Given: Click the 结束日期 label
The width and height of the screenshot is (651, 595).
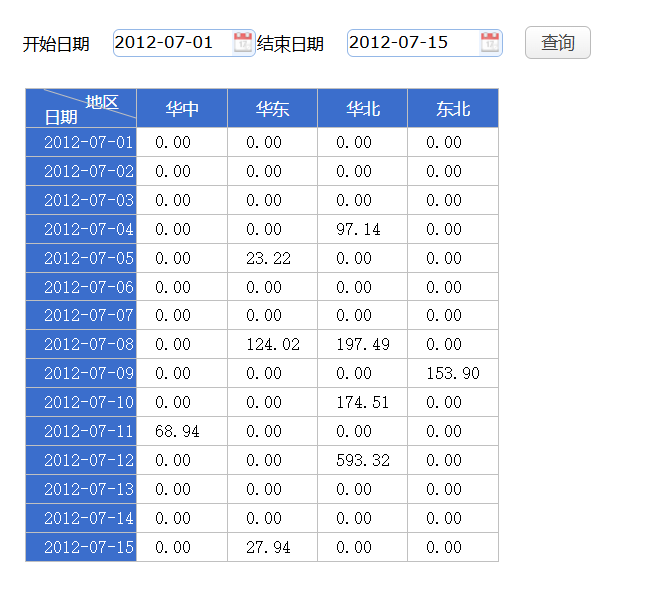Looking at the screenshot, I should pos(290,44).
